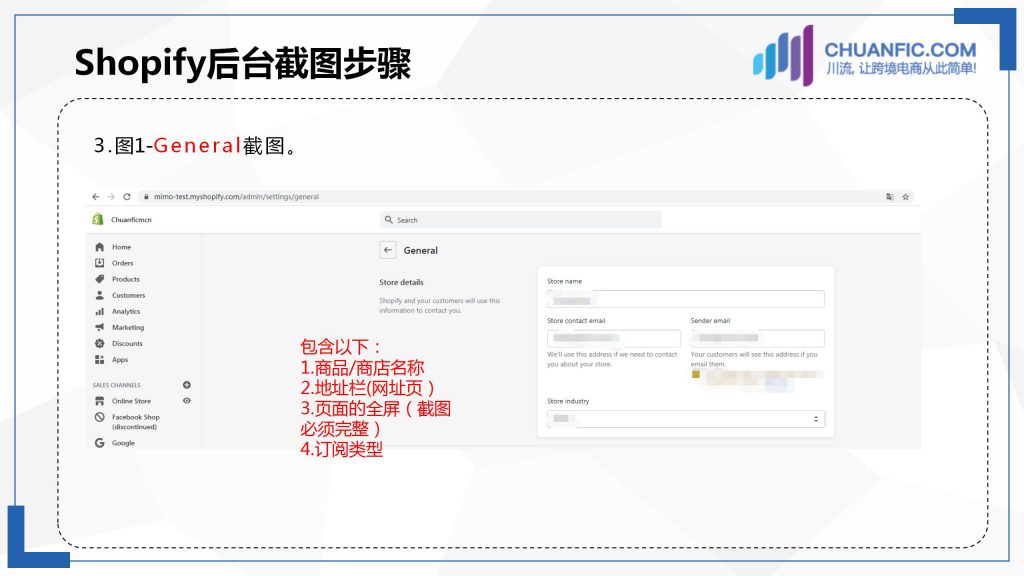
Task: Open Home in sidebar
Action: (121, 247)
